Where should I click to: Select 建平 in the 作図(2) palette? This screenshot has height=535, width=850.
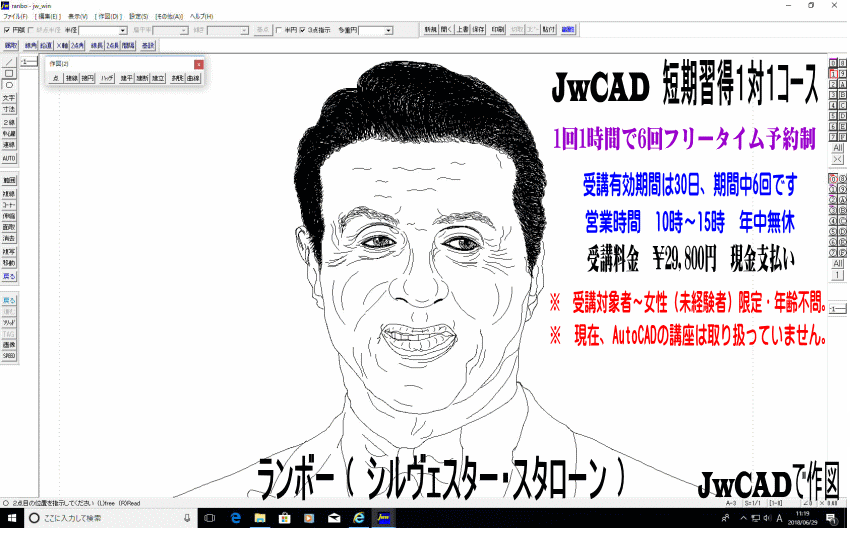point(126,79)
